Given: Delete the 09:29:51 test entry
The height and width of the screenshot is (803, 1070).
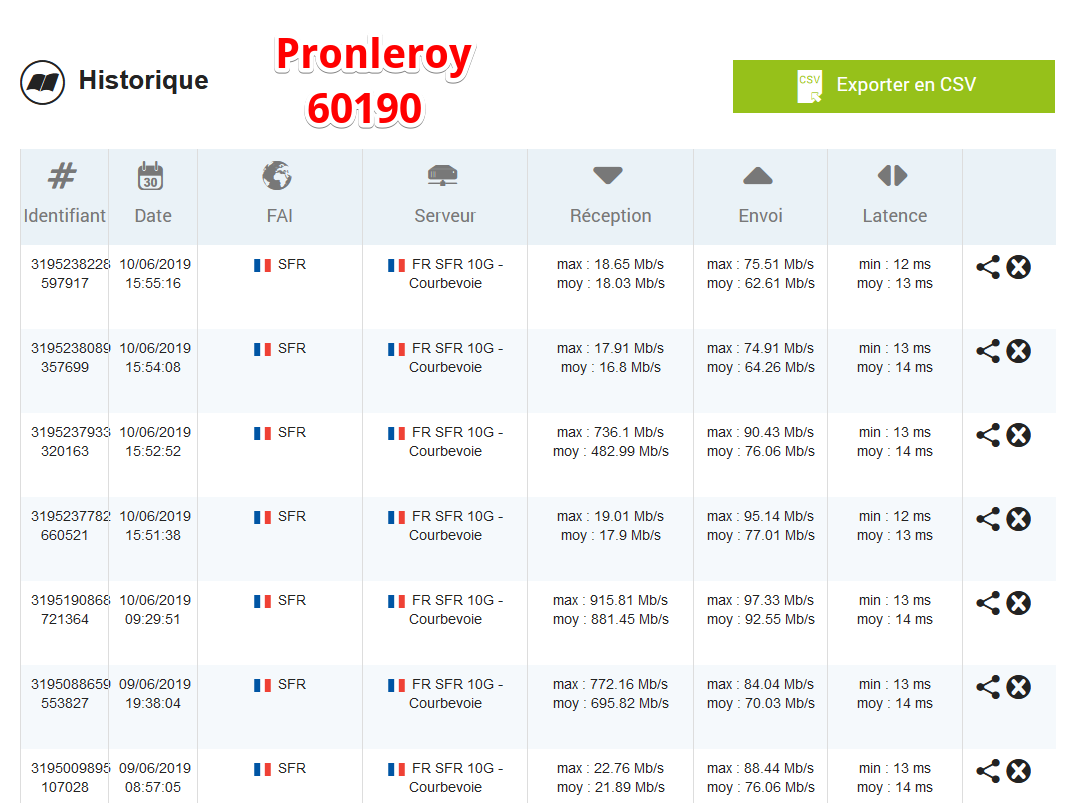Looking at the screenshot, I should click(x=1019, y=603).
